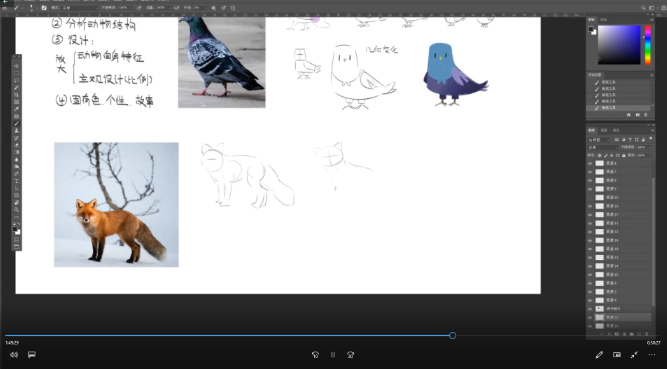Select the Pen tool
The height and width of the screenshot is (369, 667).
[17, 174]
